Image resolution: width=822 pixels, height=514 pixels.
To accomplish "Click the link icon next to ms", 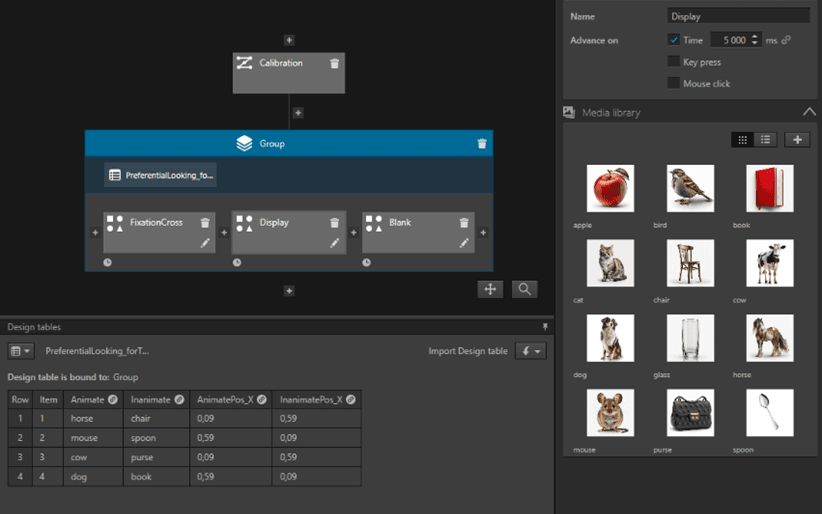I will click(x=786, y=40).
